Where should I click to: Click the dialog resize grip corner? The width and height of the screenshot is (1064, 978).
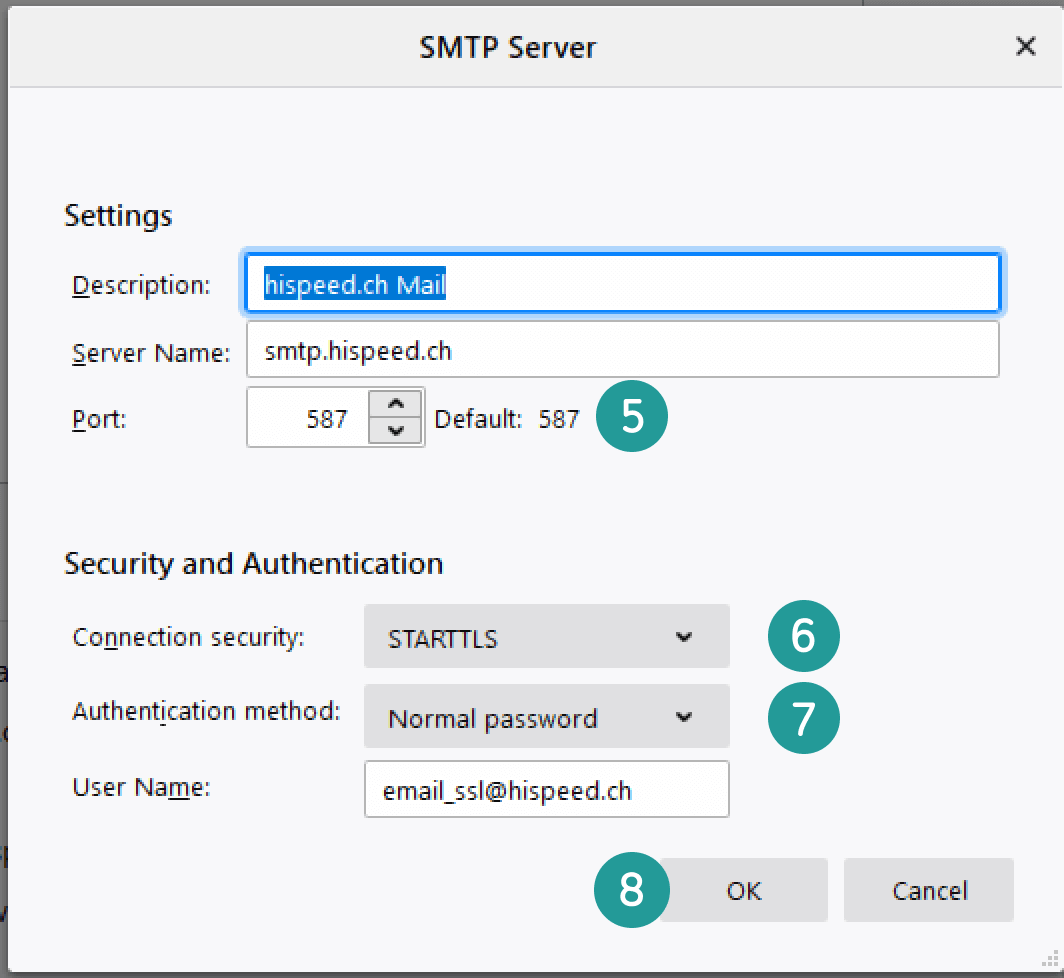point(1050,958)
